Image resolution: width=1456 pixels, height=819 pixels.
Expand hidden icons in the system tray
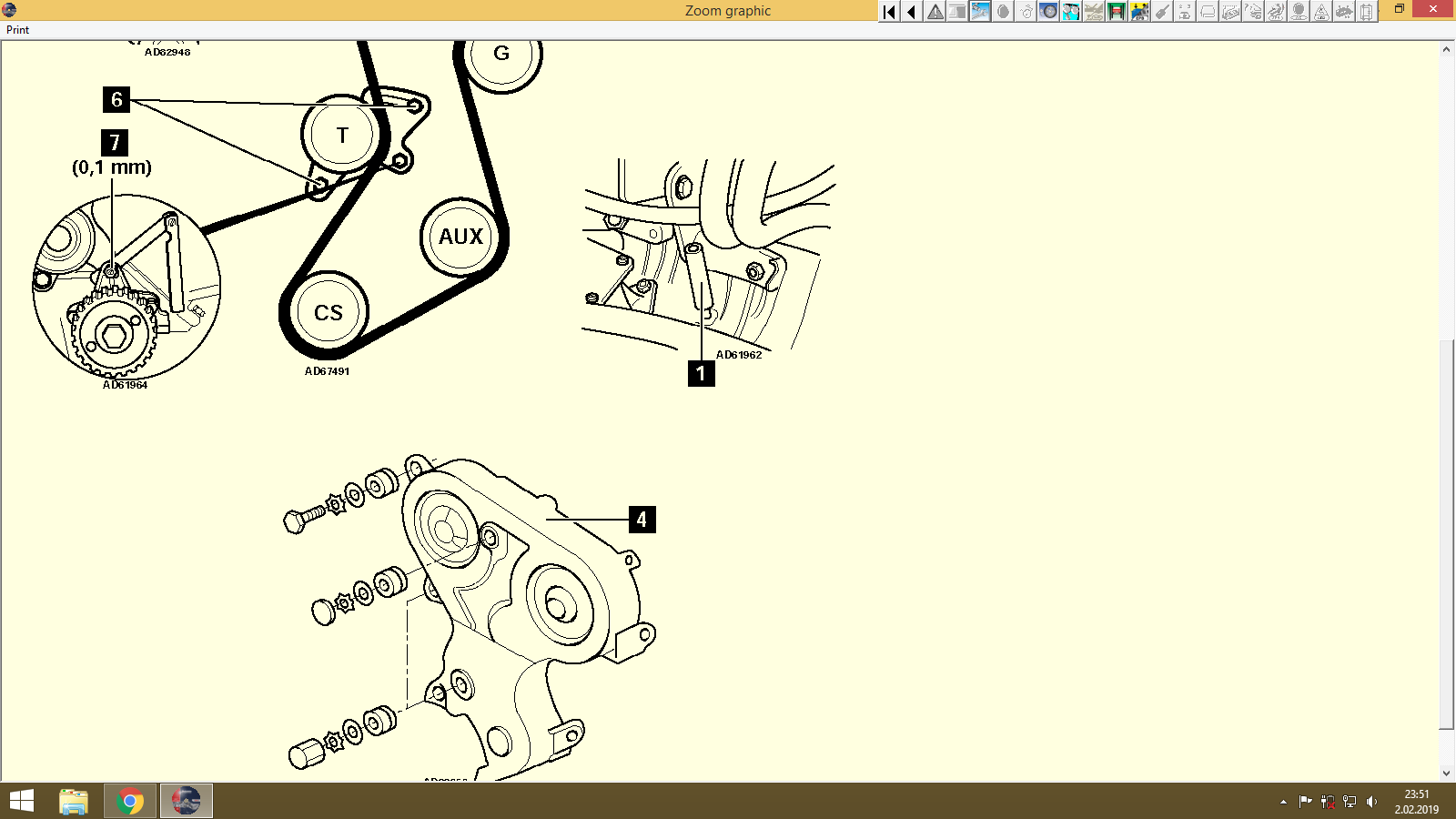pyautogui.click(x=1283, y=802)
